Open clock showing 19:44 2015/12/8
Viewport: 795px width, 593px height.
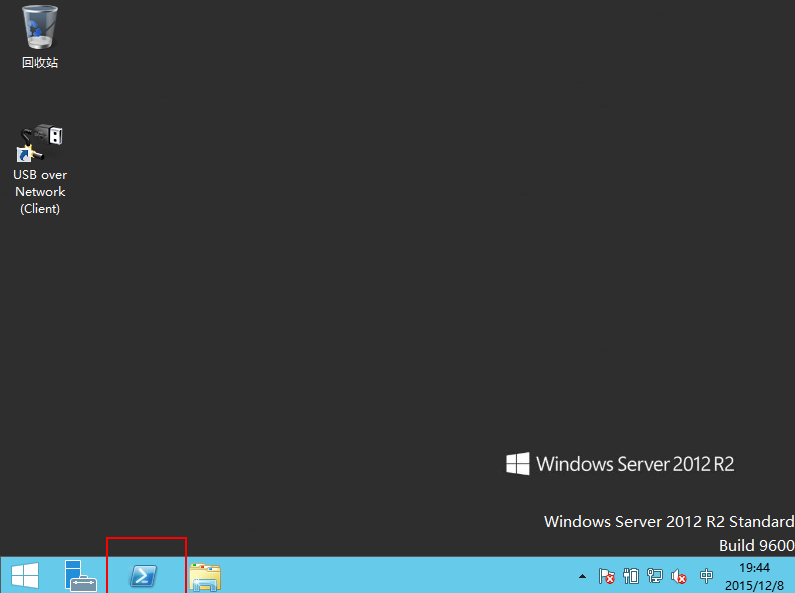754,576
